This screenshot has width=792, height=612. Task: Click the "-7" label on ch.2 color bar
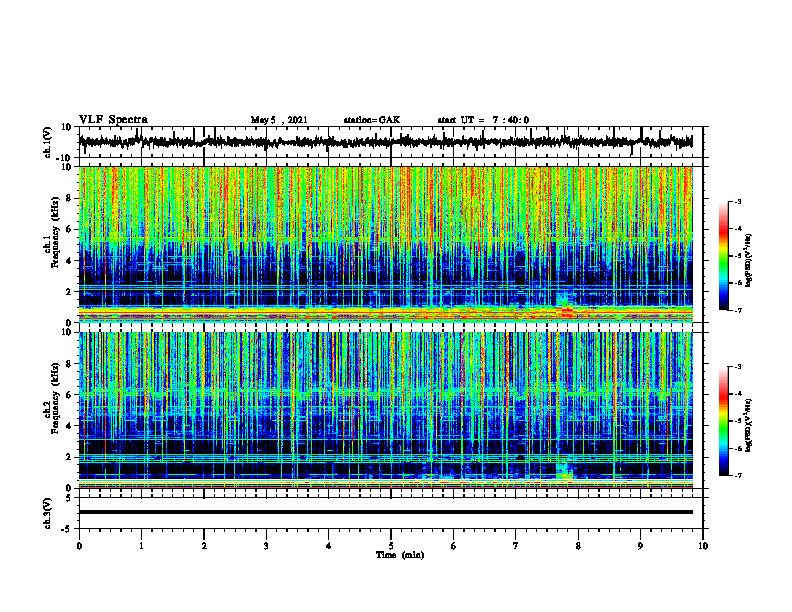coord(737,476)
